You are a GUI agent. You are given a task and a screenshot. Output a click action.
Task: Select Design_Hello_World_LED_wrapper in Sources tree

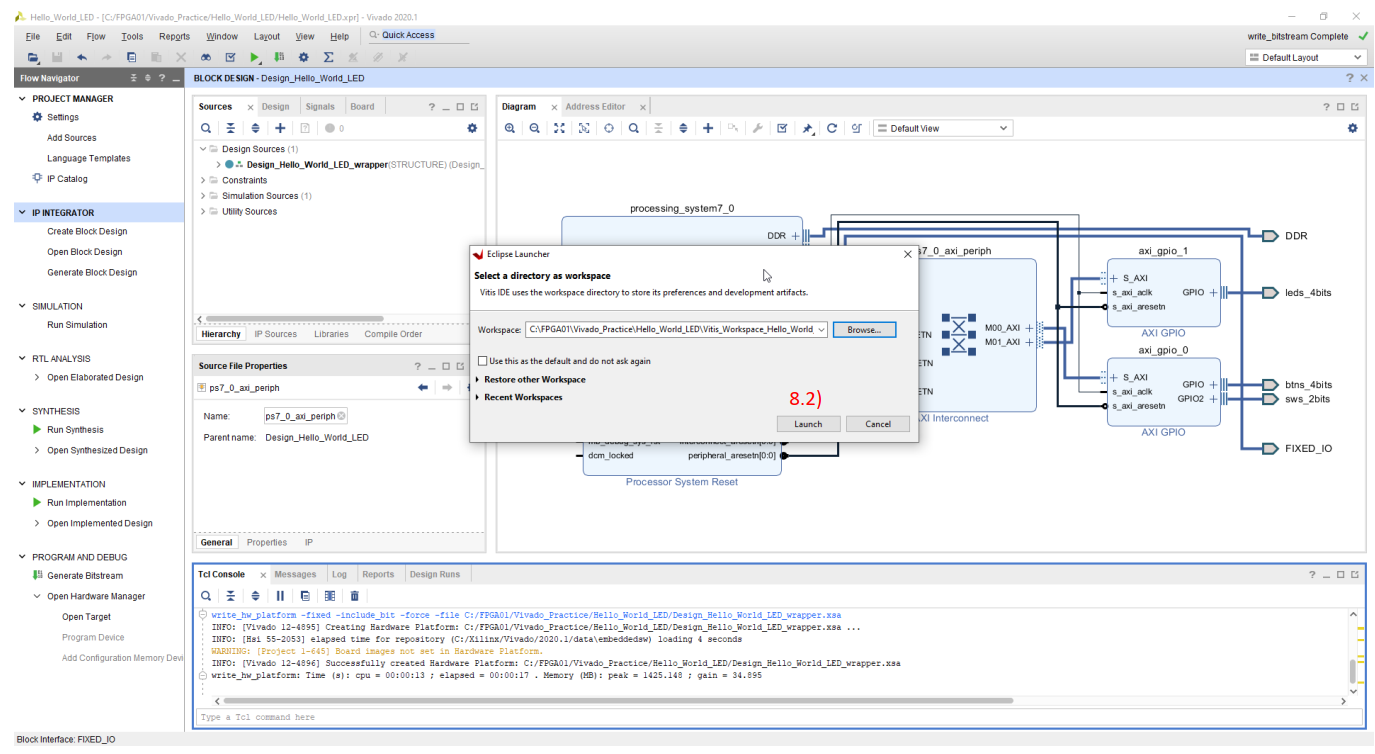[x=317, y=165]
